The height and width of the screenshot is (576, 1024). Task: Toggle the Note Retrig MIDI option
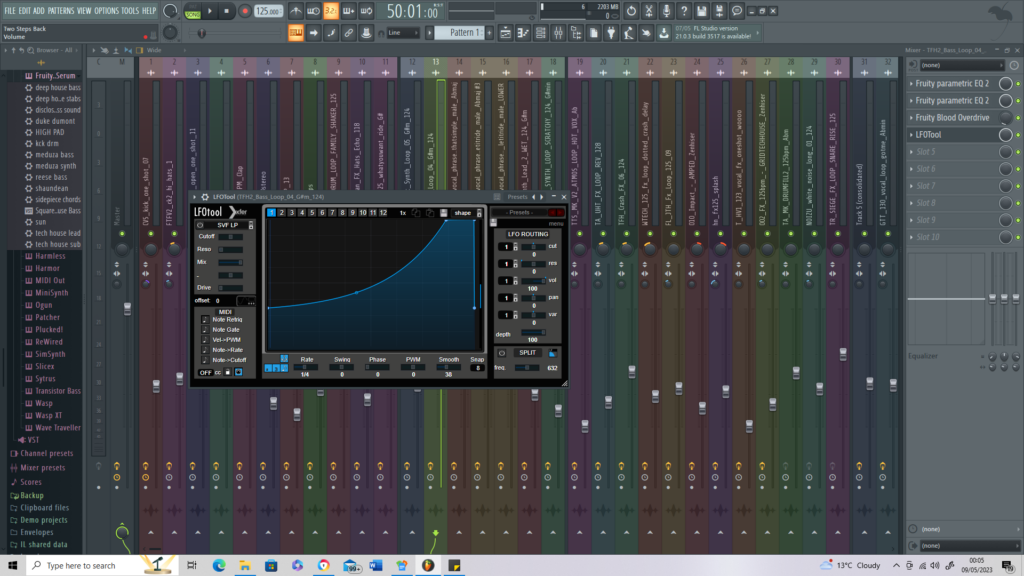point(205,320)
